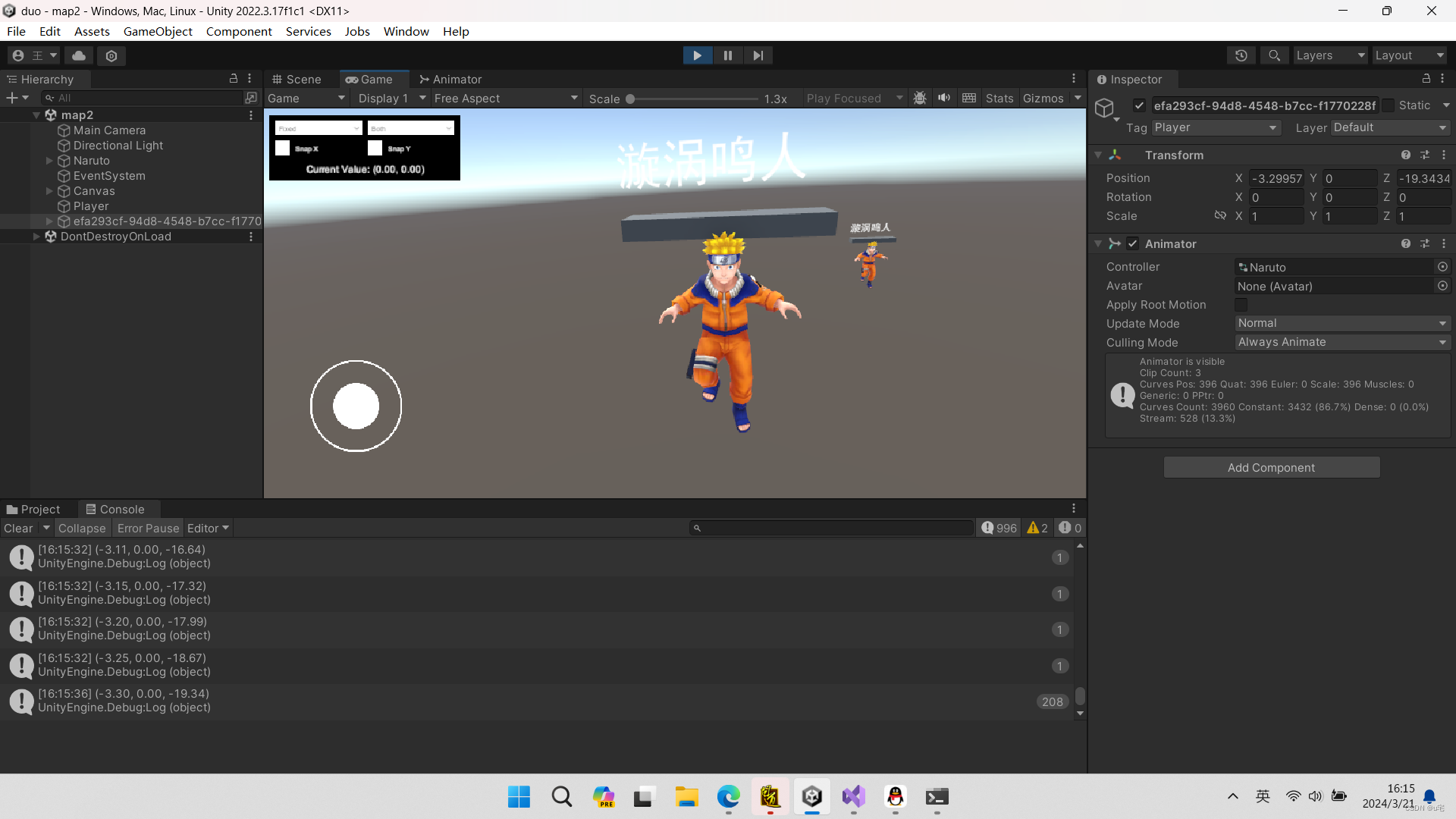Adjust the Game view Scale slider

630,99
